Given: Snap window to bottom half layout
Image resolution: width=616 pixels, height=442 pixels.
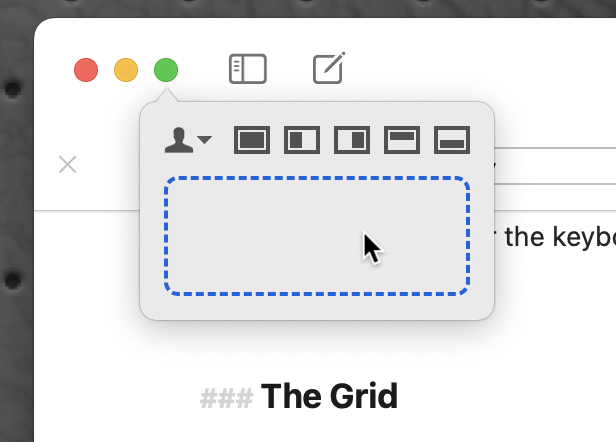Looking at the screenshot, I should 452,140.
